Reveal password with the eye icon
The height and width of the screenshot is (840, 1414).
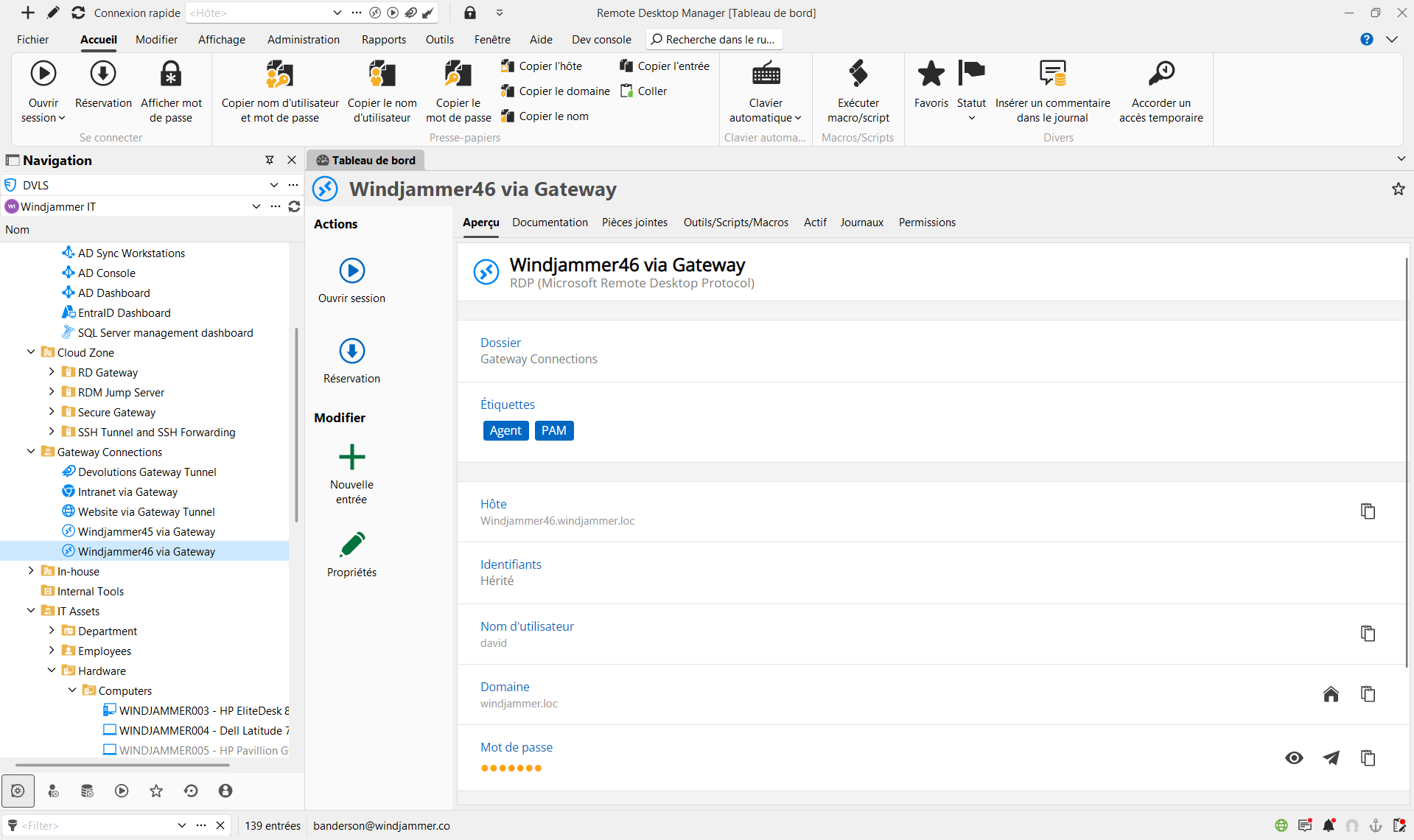tap(1294, 757)
